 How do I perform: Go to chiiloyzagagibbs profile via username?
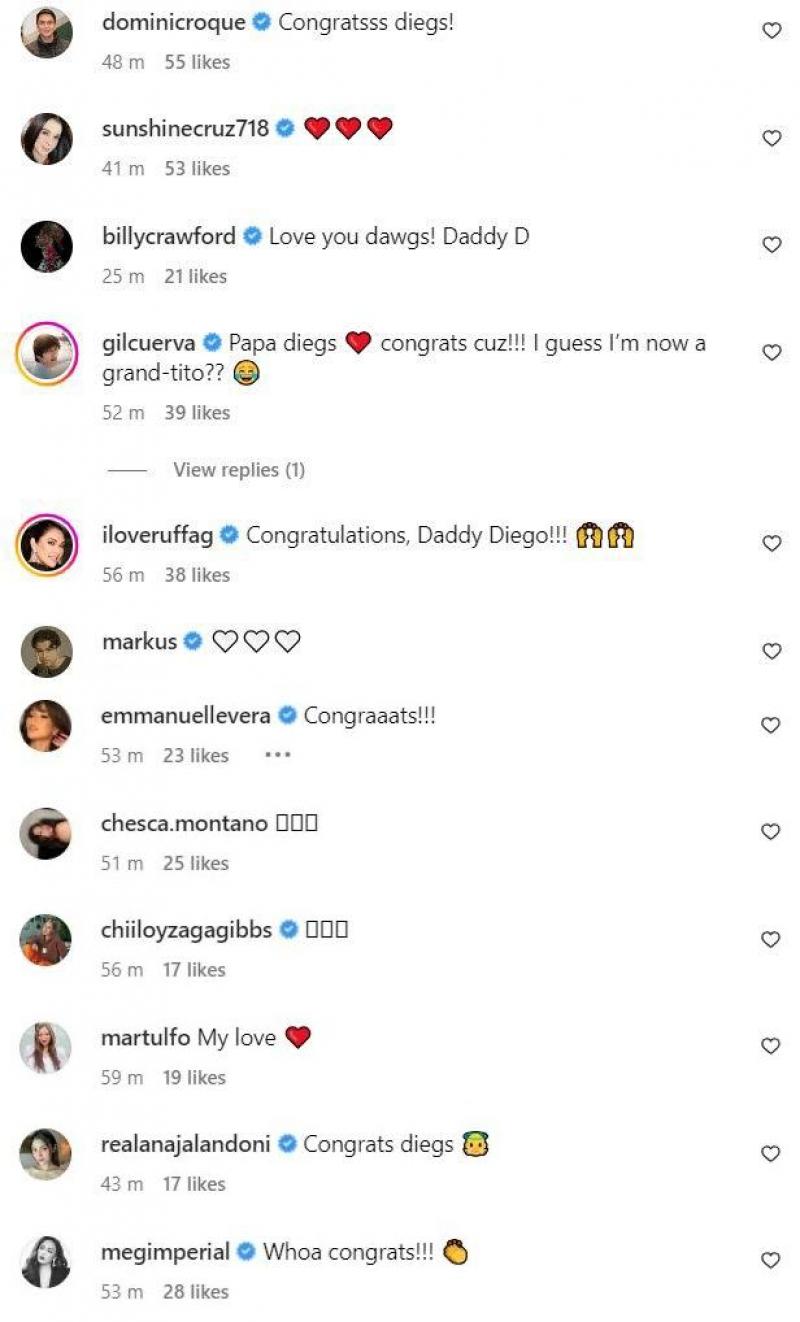pos(187,930)
